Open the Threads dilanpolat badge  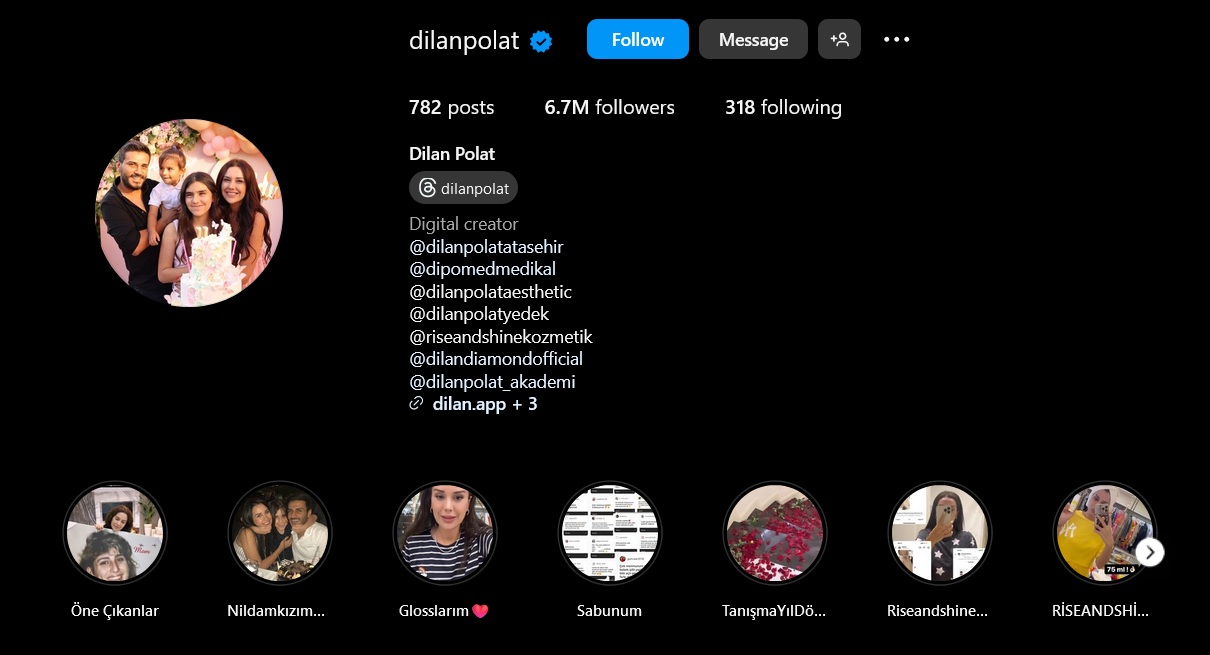click(x=464, y=188)
